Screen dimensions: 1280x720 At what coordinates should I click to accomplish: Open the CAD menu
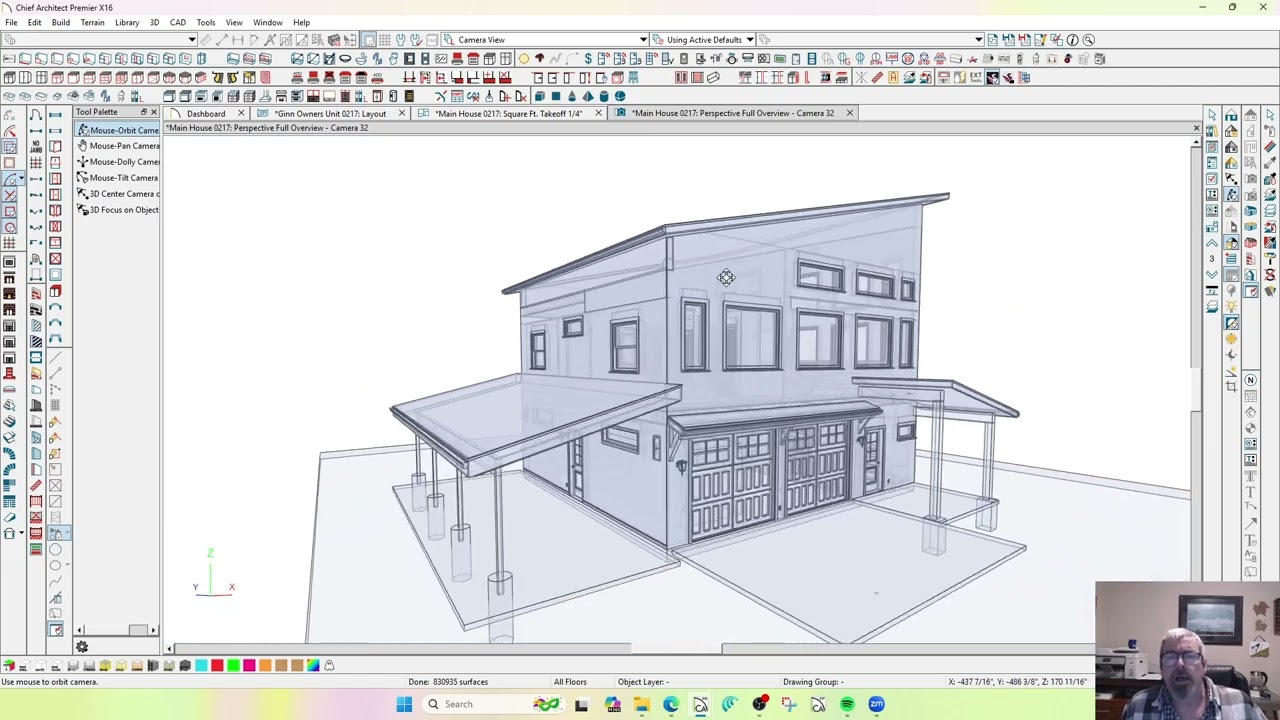tap(177, 22)
